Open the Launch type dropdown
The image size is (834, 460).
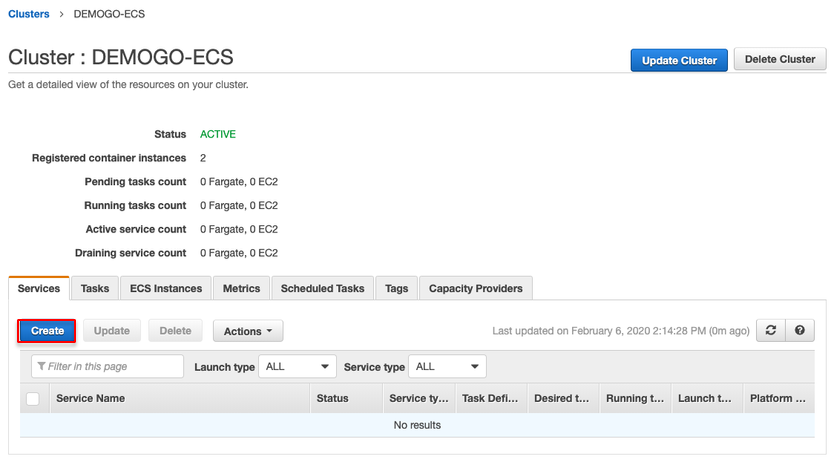pyautogui.click(x=297, y=366)
